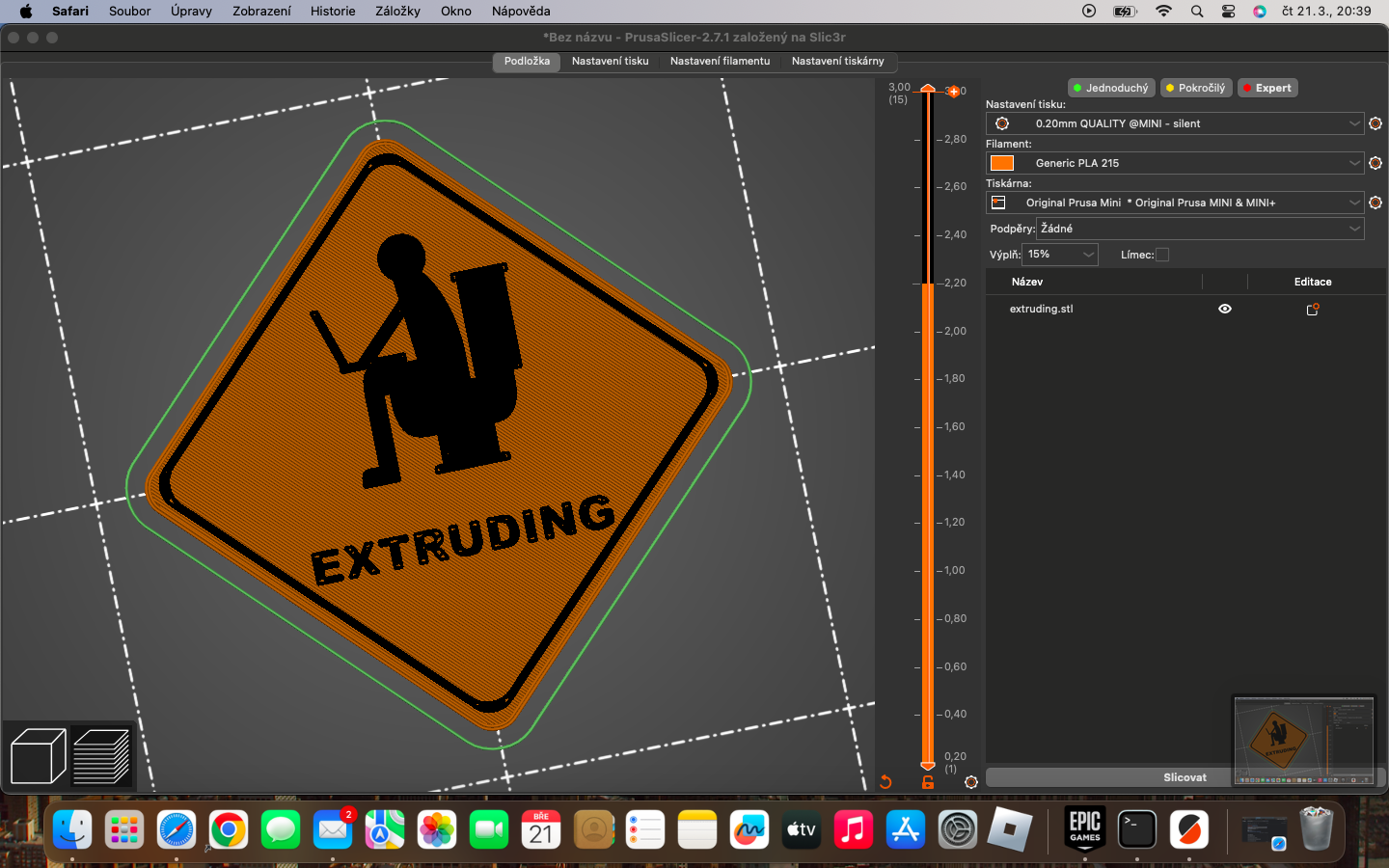This screenshot has height=868, width=1389.
Task: Click the bottom thumb of layer slider
Action: click(x=928, y=765)
